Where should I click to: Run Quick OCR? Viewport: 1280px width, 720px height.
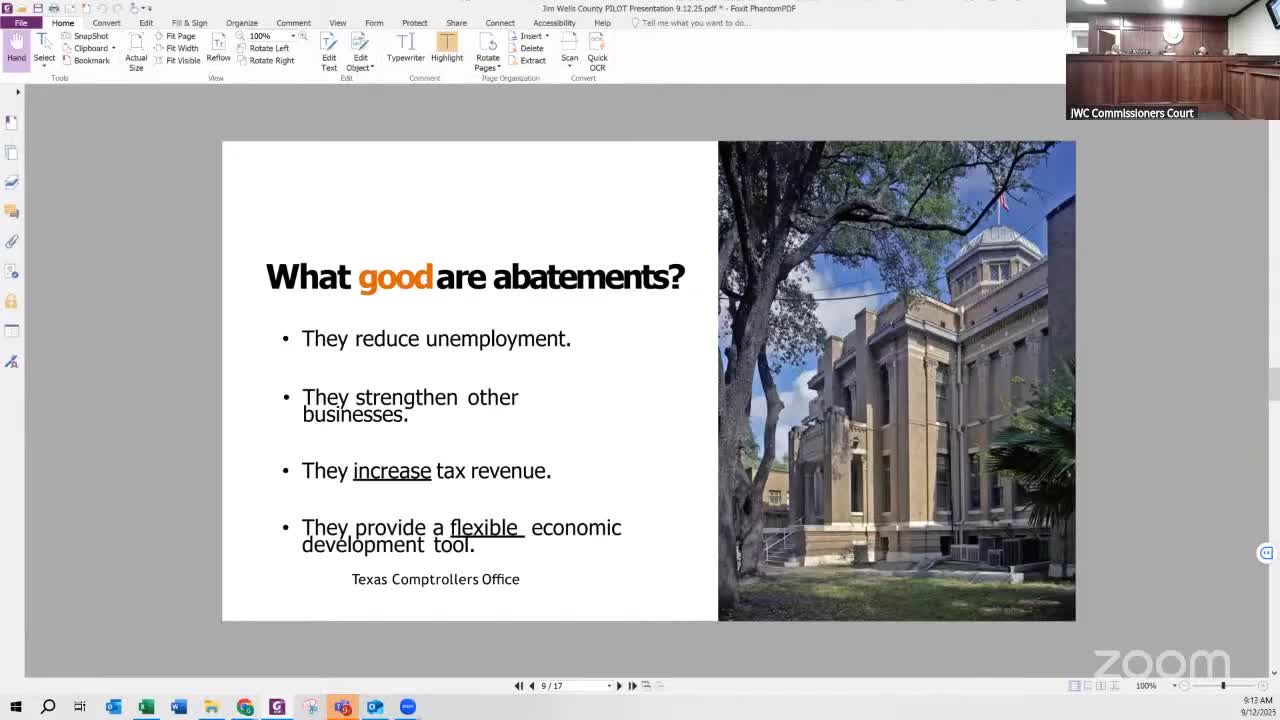(x=597, y=50)
